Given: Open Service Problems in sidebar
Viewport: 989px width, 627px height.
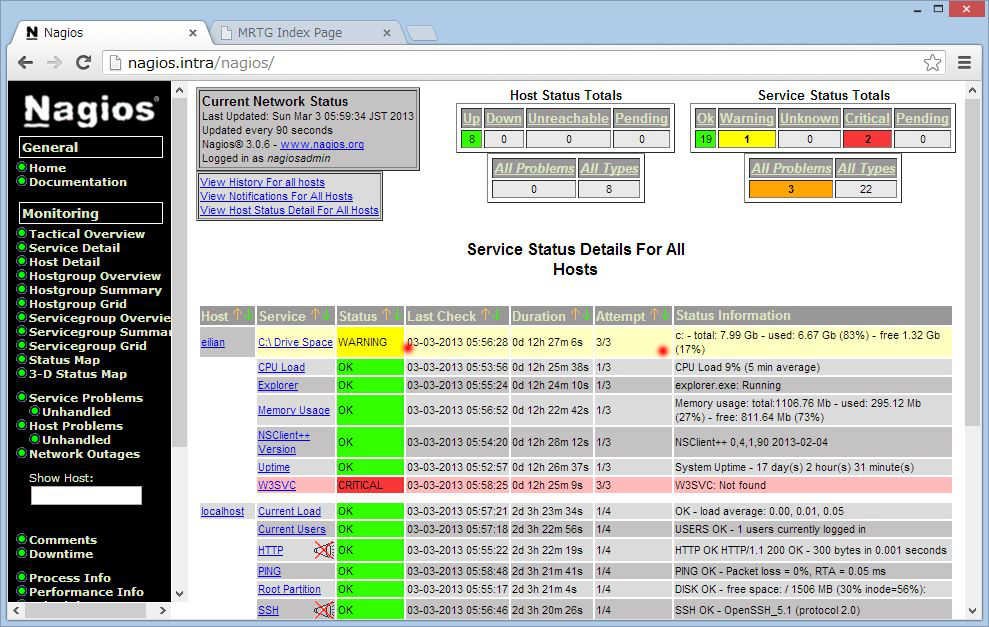Looking at the screenshot, I should point(86,398).
